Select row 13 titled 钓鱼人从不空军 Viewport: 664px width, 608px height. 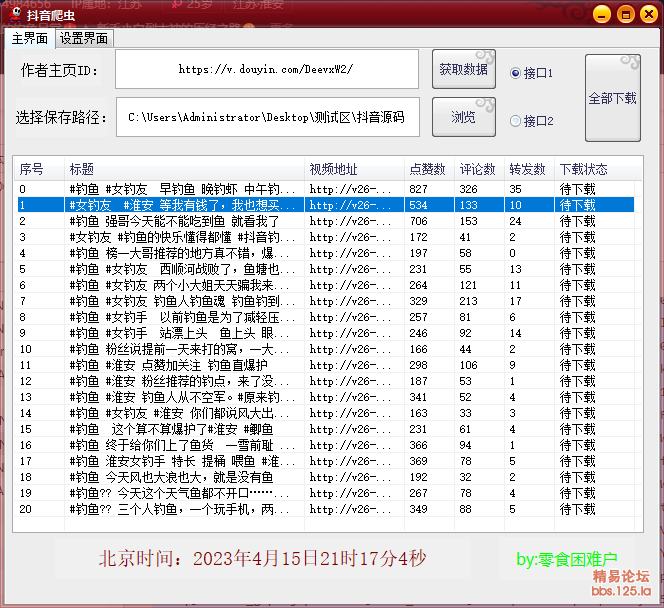coord(326,397)
